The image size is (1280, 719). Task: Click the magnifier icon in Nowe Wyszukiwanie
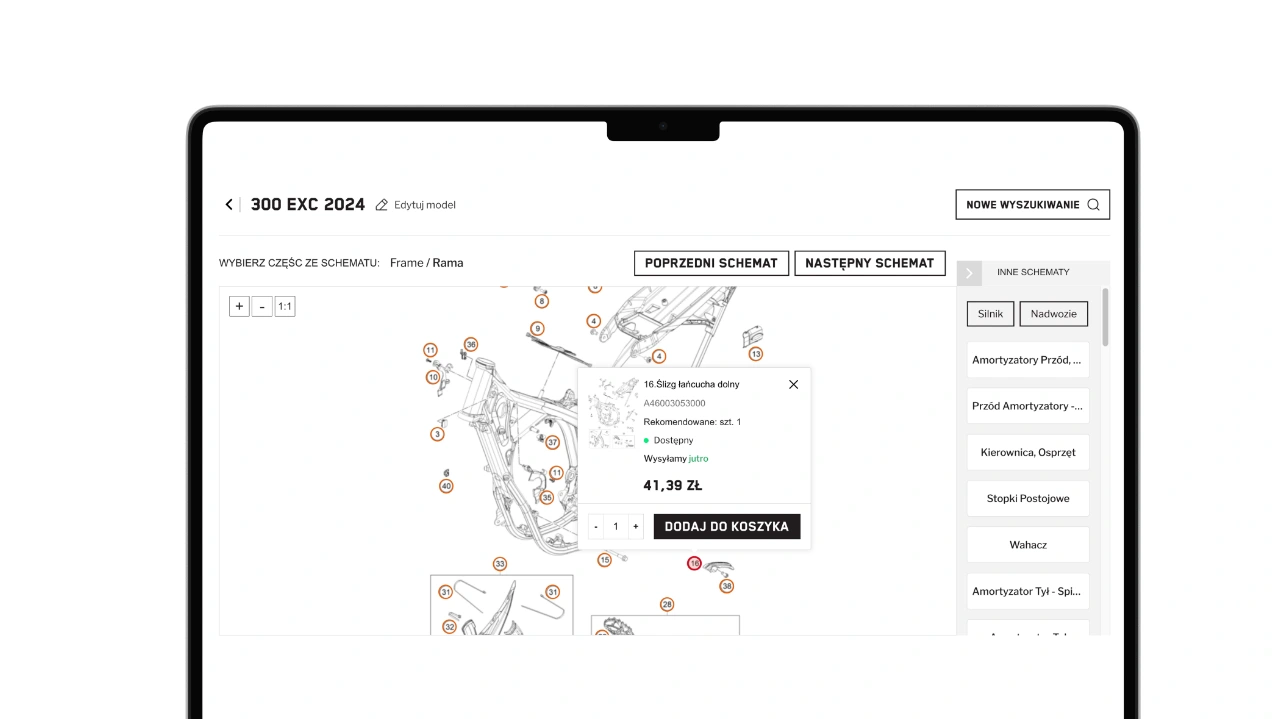coord(1093,205)
